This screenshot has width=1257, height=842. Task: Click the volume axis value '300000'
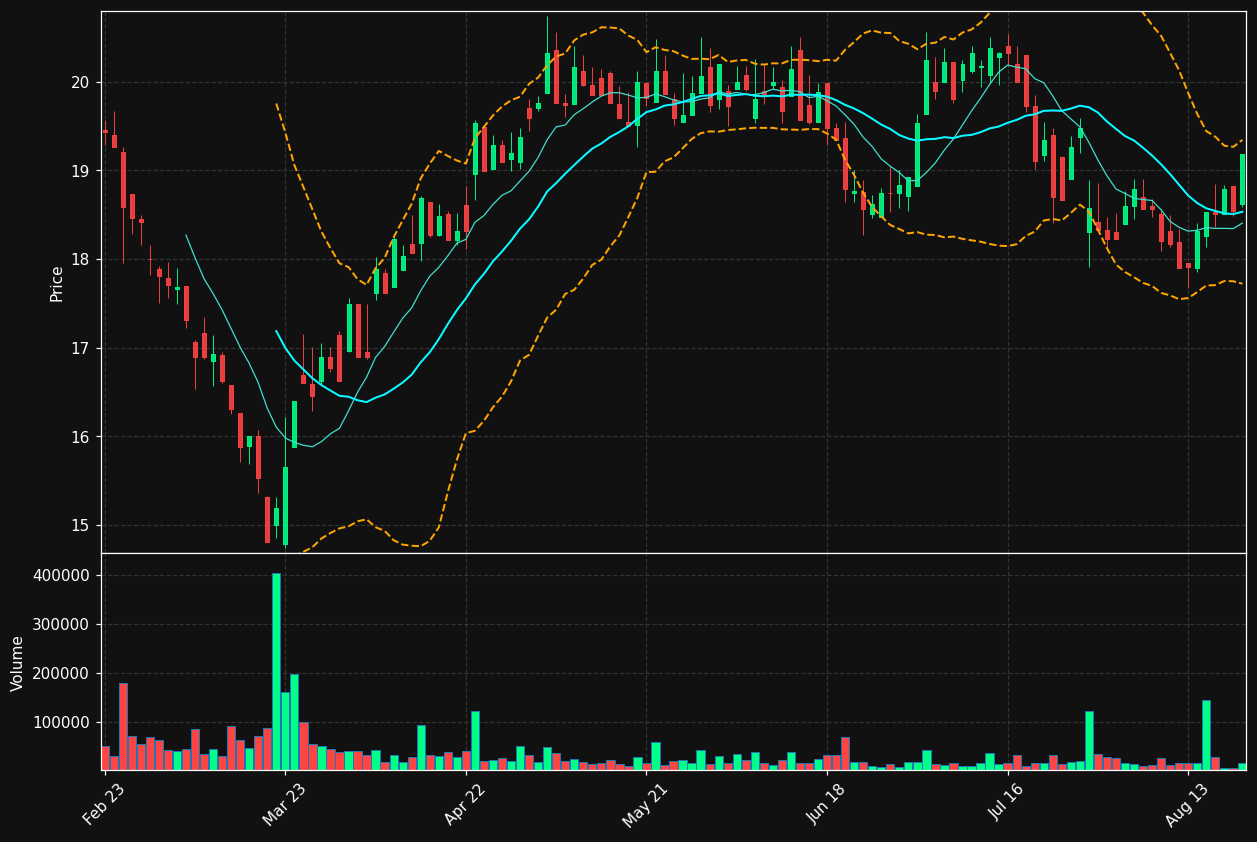pos(62,625)
